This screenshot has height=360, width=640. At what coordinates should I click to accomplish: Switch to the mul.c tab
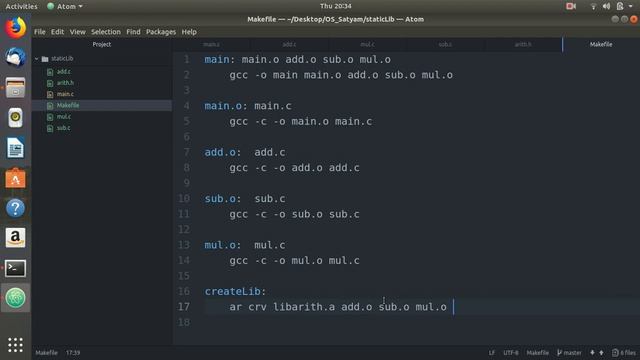click(x=367, y=44)
